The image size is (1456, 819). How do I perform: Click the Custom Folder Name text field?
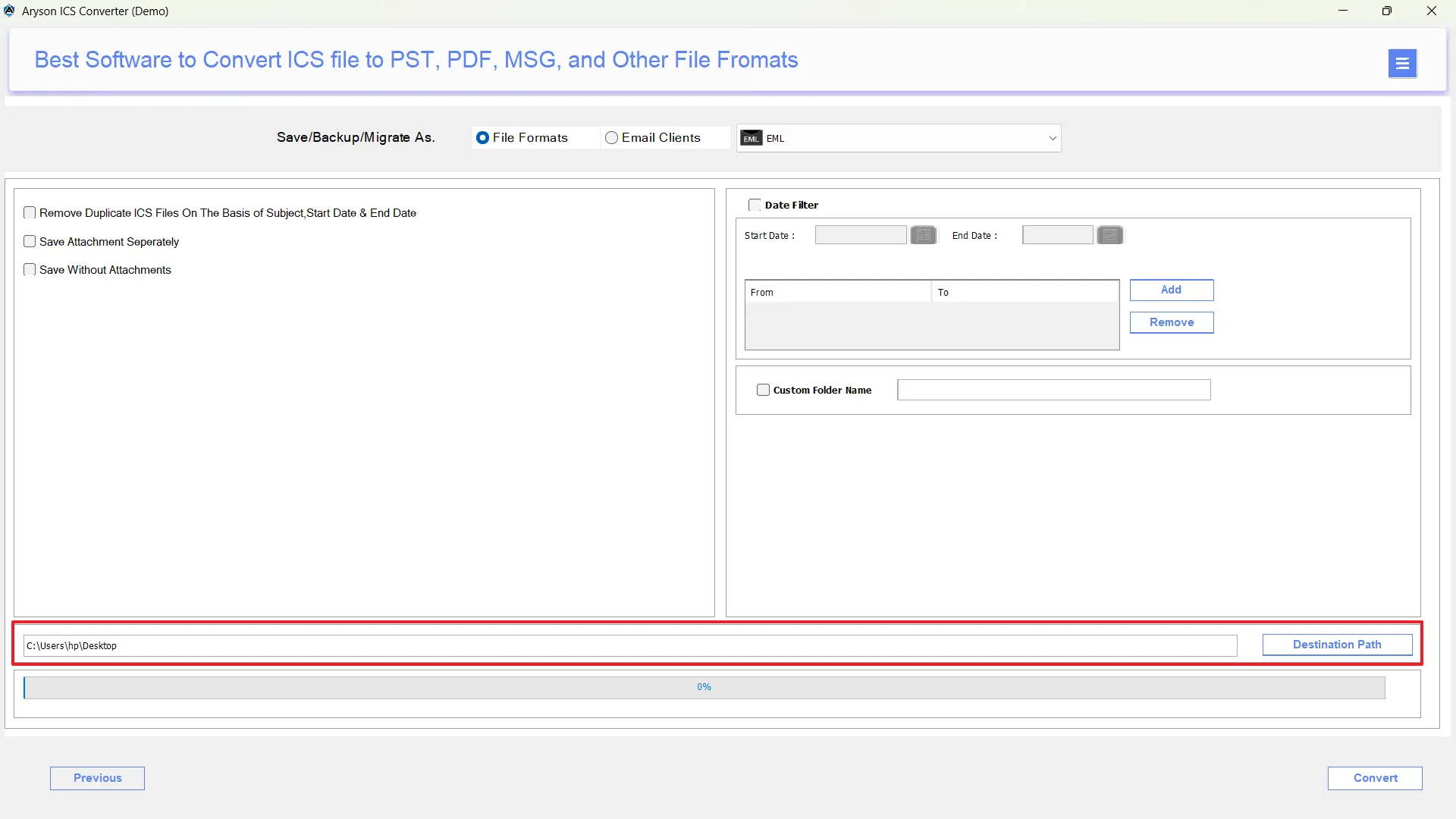[1054, 390]
